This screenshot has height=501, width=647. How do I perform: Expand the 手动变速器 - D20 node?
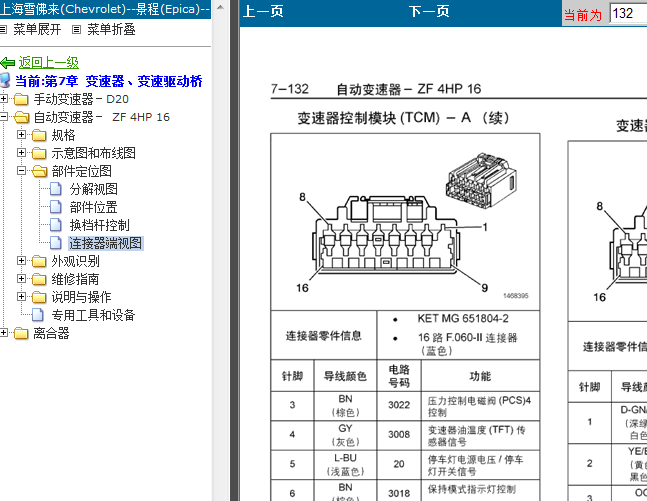pyautogui.click(x=4, y=99)
